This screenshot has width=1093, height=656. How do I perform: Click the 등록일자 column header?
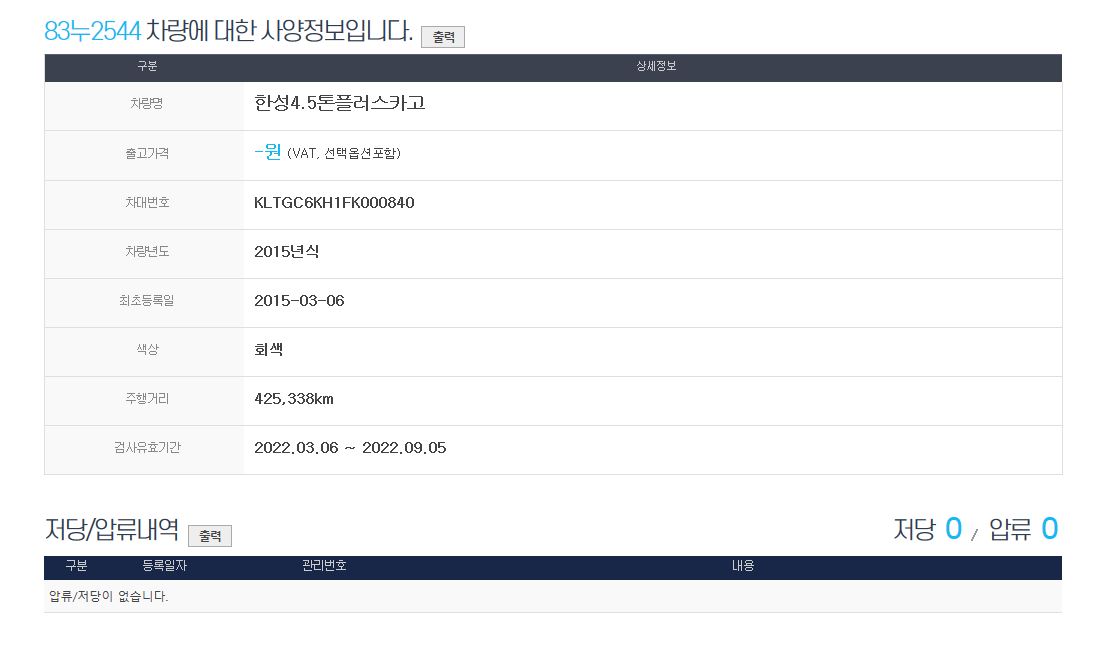click(165, 566)
